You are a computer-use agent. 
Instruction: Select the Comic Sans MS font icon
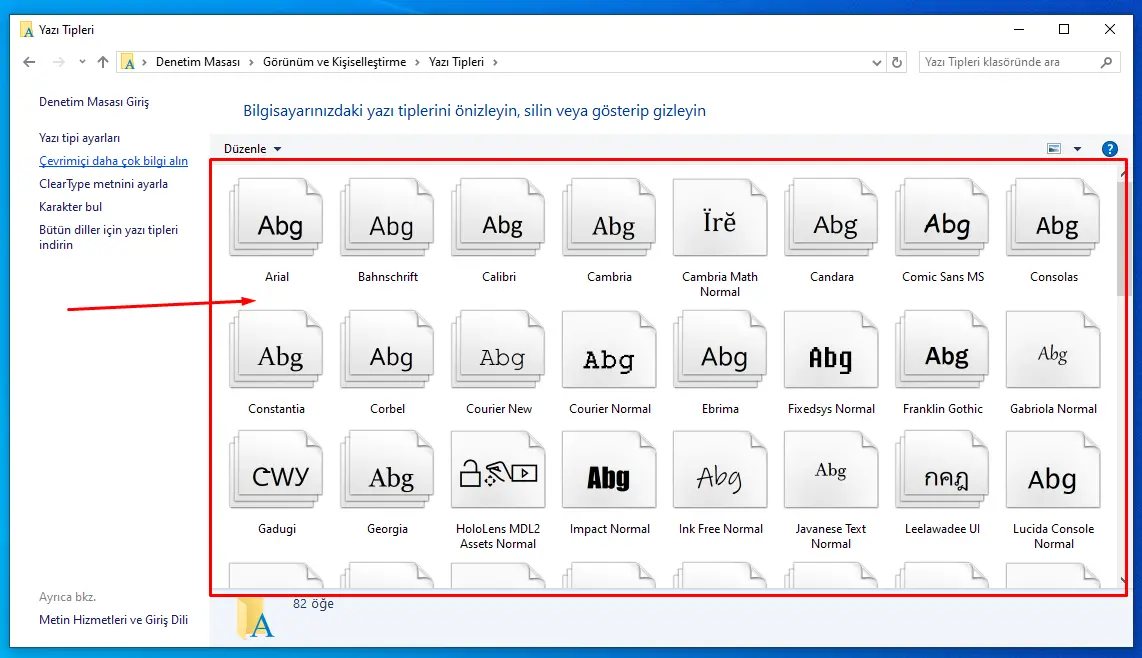pos(942,217)
